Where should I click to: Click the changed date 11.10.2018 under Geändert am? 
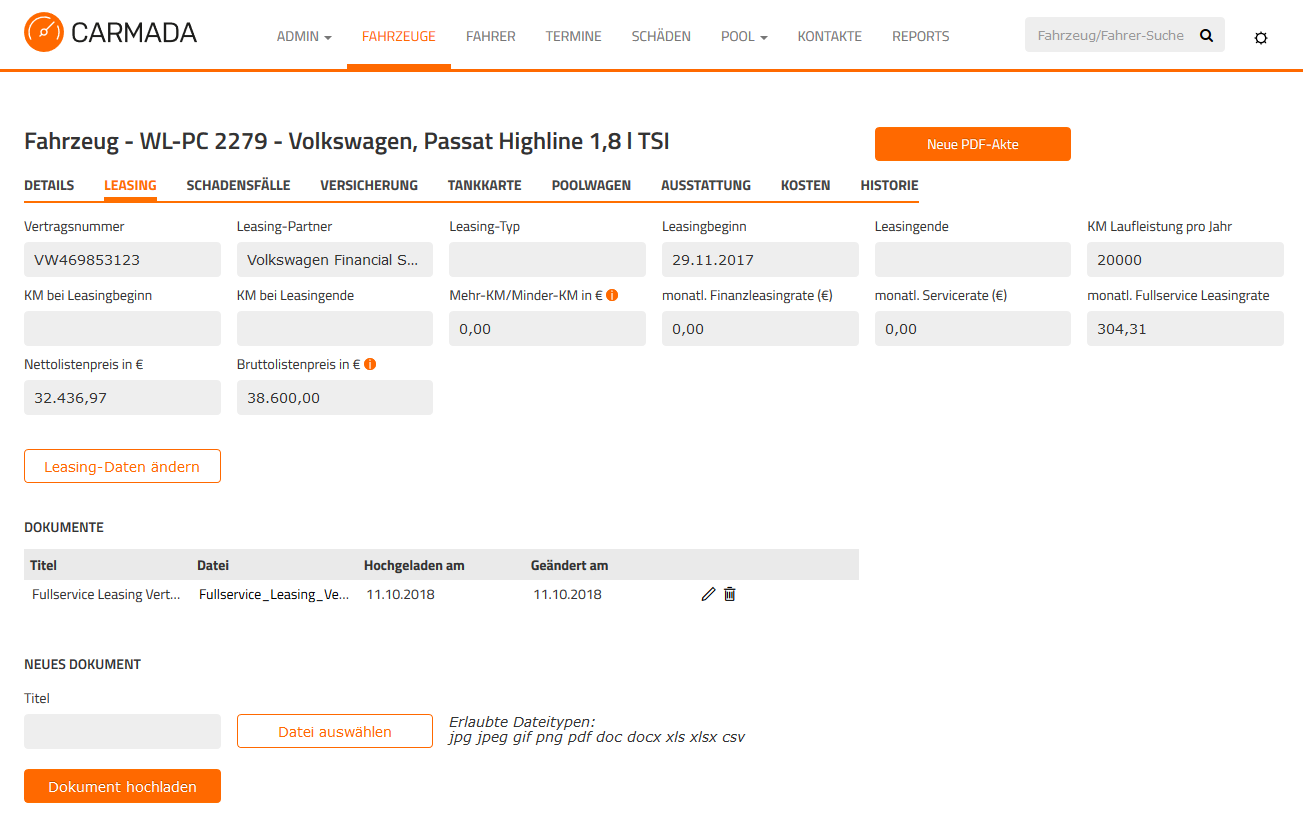[567, 594]
